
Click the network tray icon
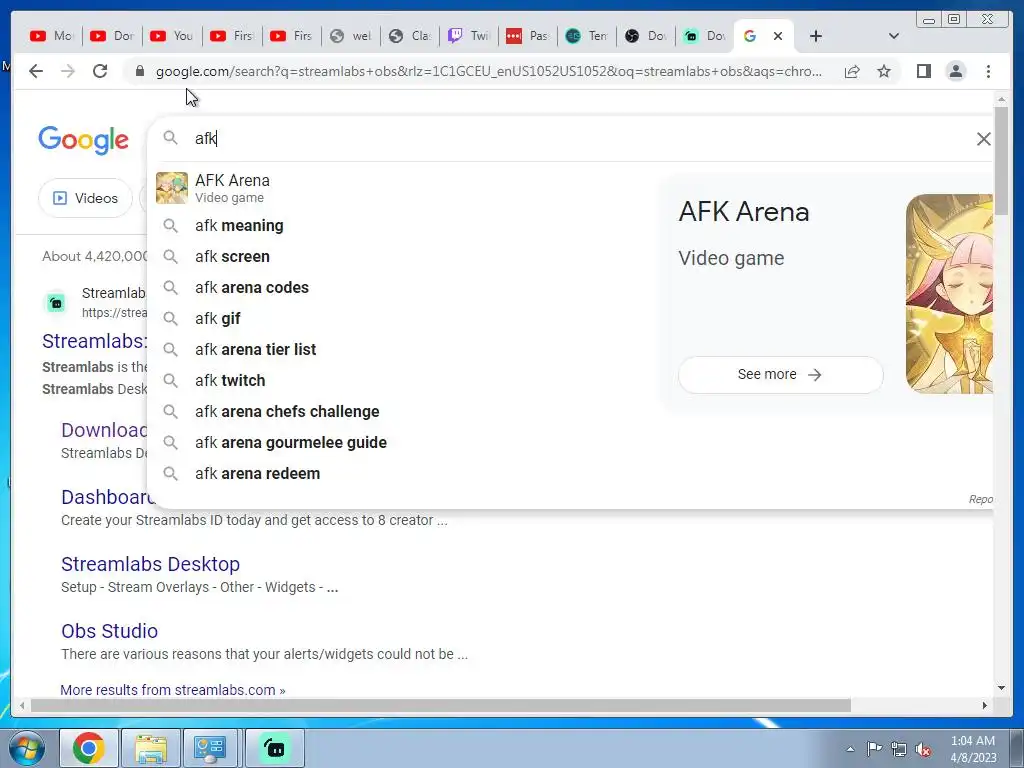tap(899, 749)
